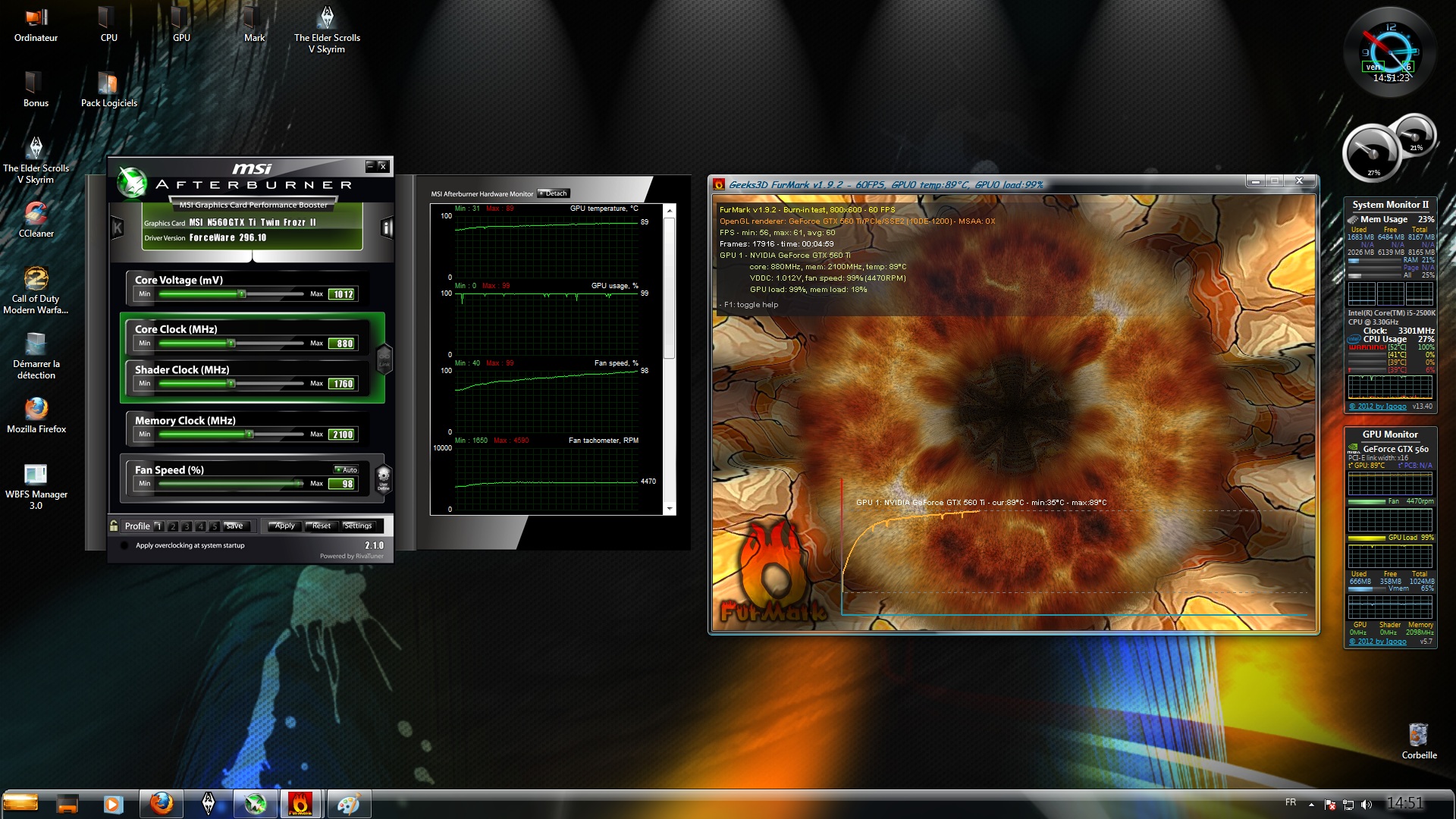1456x819 pixels.
Task: Click the Memory Clock value field 2100
Action: pos(343,435)
